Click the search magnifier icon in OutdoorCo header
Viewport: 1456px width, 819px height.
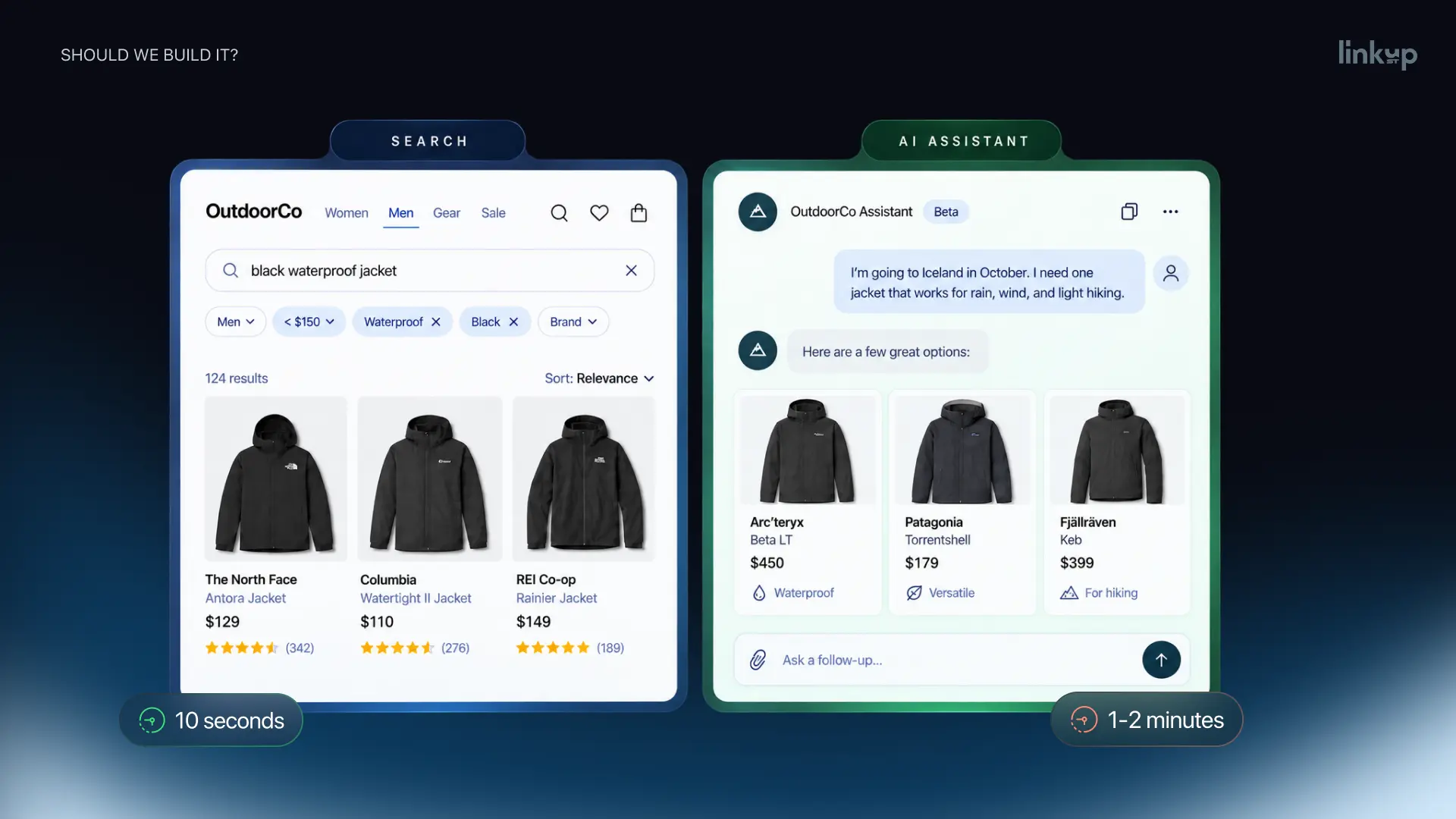(x=559, y=213)
